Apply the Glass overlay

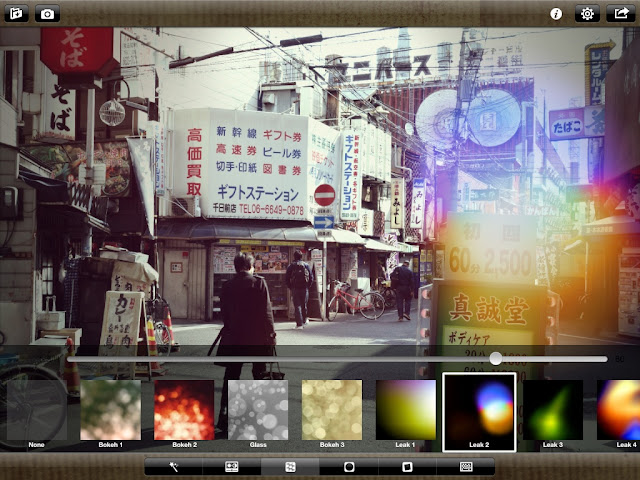point(258,414)
